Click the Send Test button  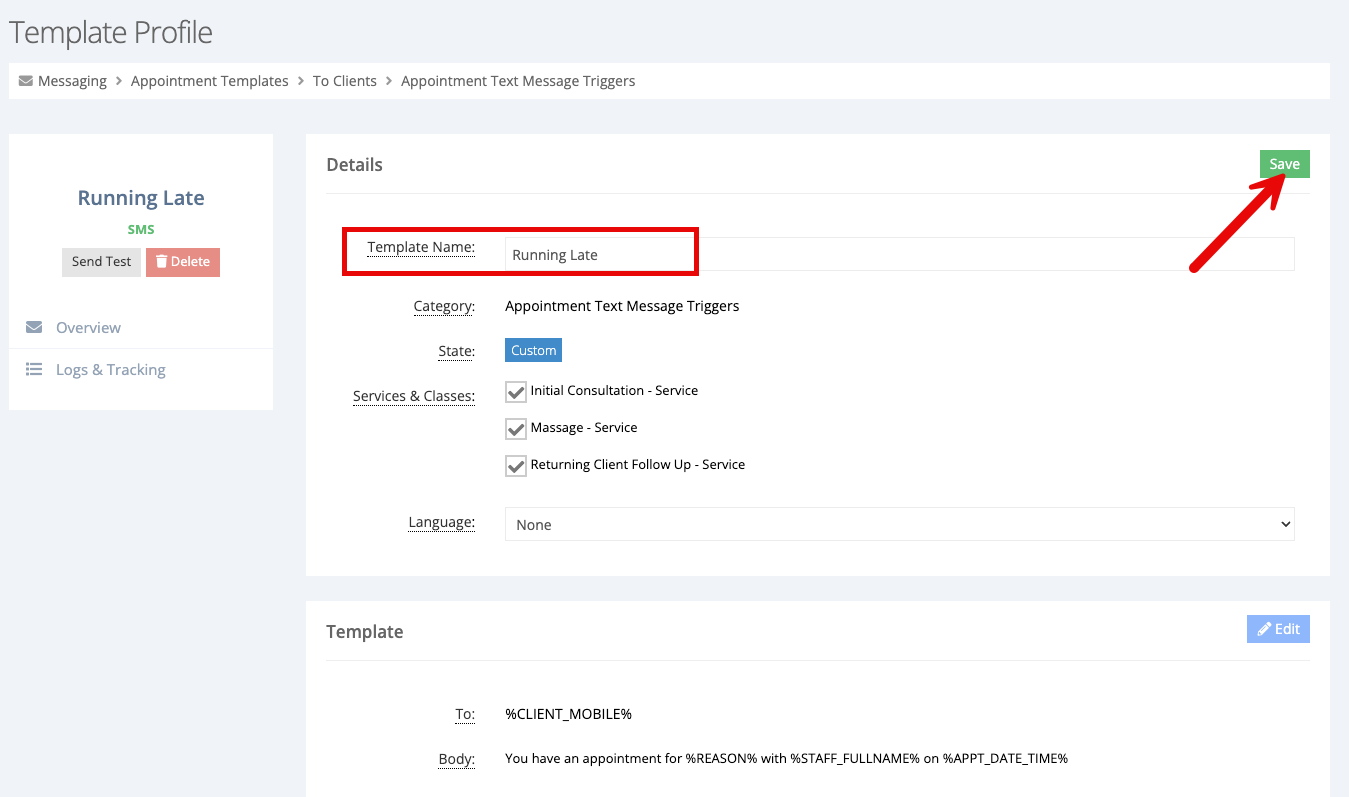click(x=101, y=262)
